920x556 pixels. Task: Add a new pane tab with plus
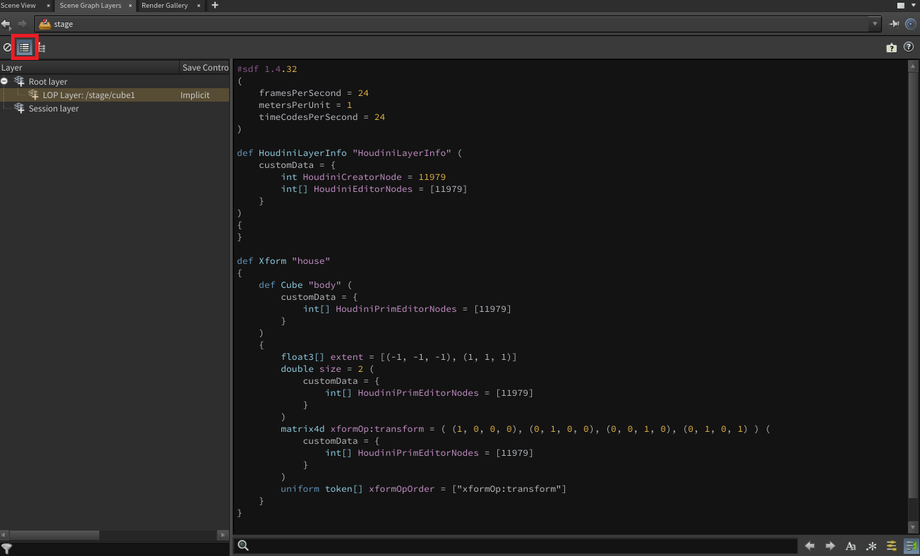pos(214,6)
